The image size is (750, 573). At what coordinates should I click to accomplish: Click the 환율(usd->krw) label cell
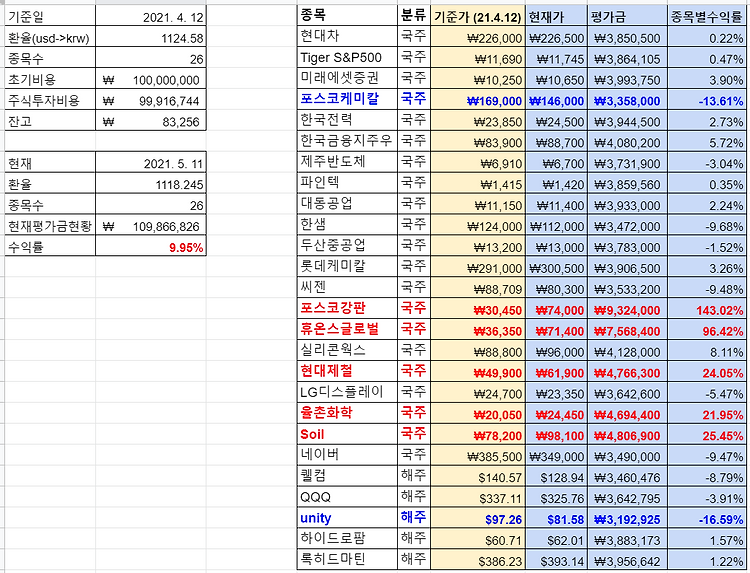tap(50, 37)
